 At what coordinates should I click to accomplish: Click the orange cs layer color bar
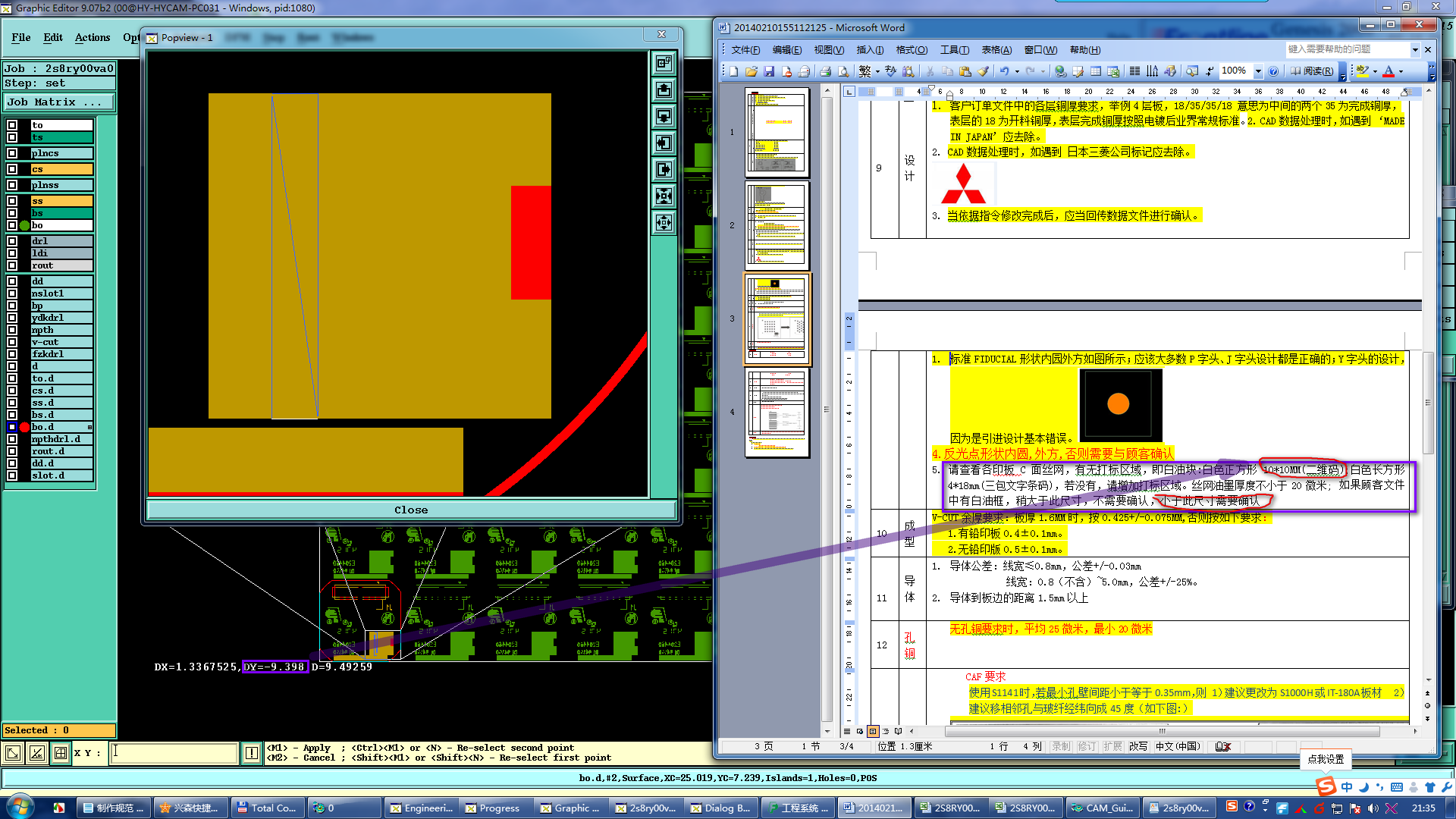click(x=61, y=169)
